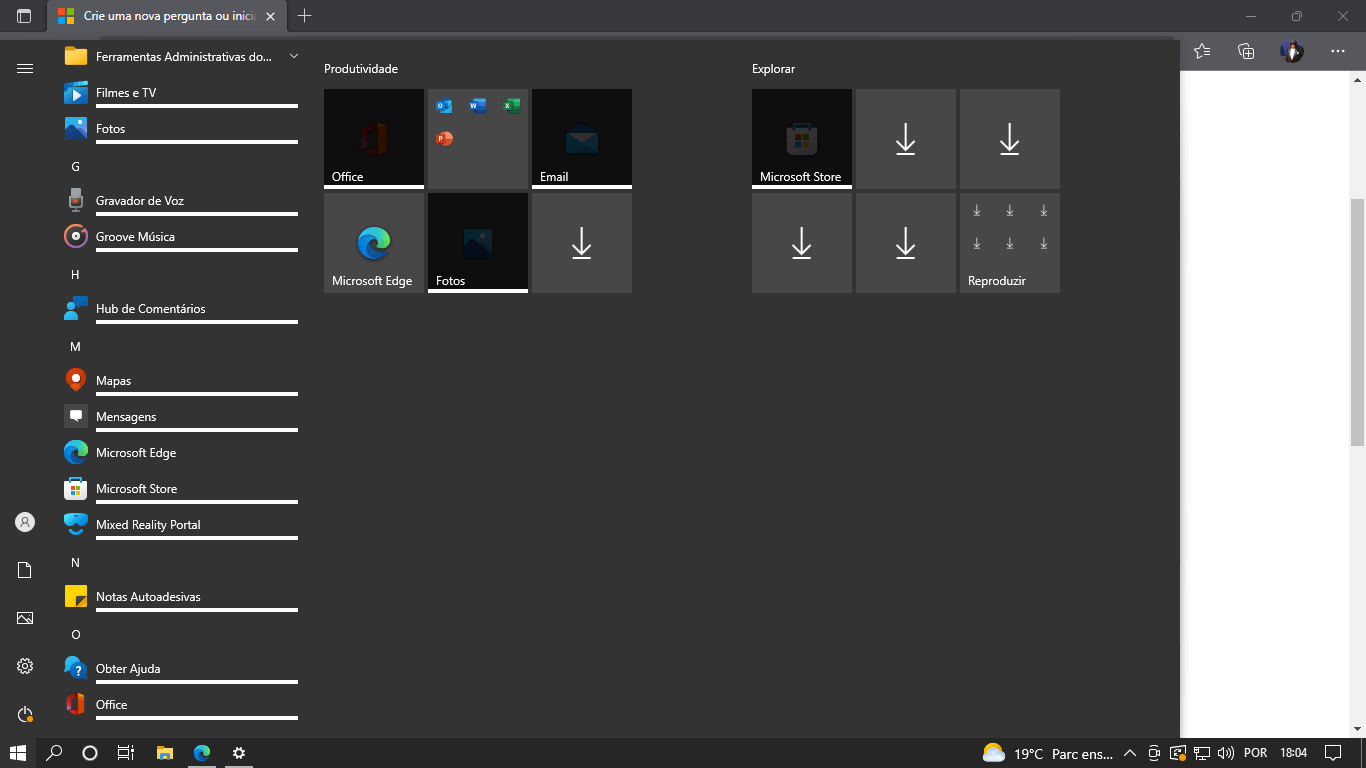Launch Gravador de Voz
The width and height of the screenshot is (1366, 768).
click(x=180, y=201)
